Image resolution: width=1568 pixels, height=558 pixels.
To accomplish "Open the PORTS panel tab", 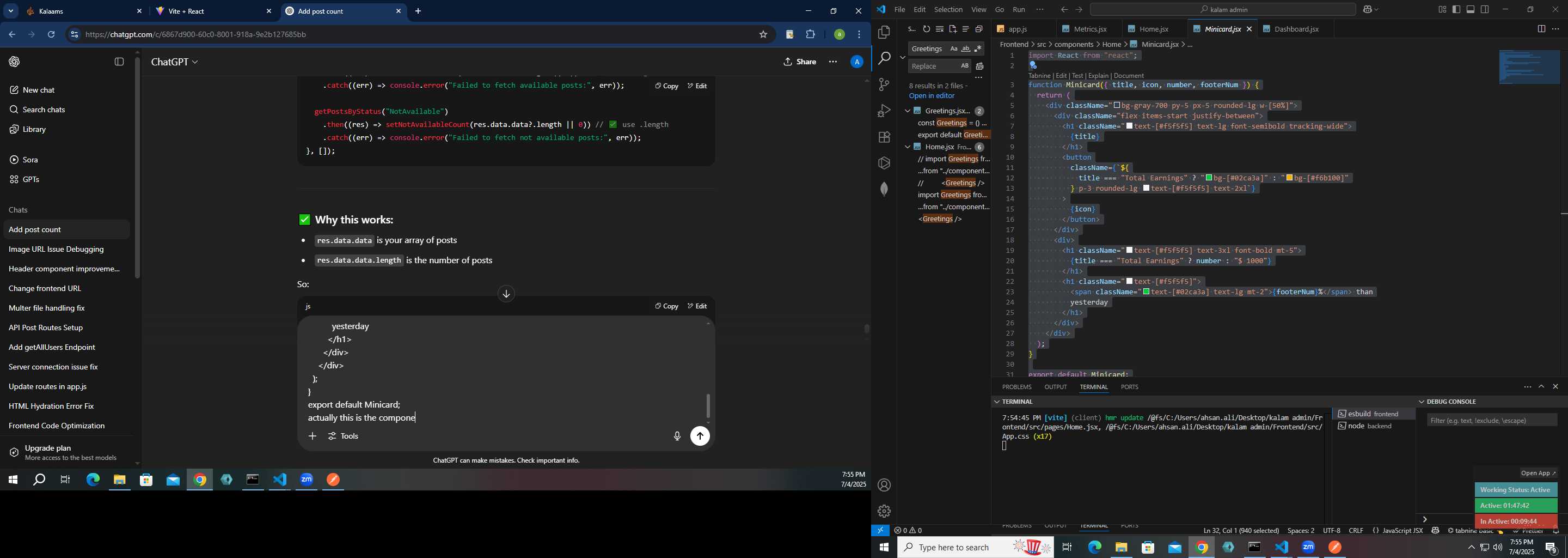I will point(1129,387).
